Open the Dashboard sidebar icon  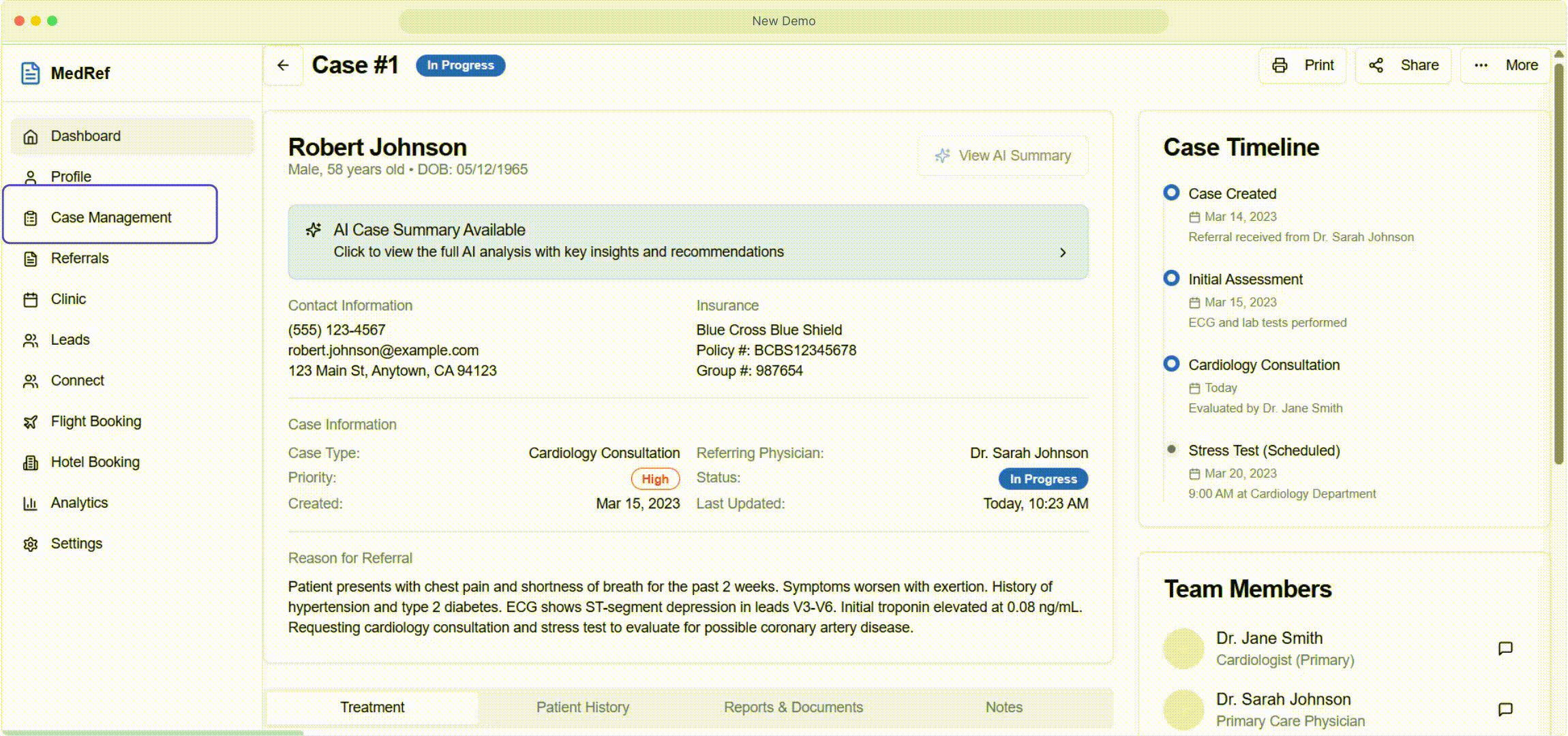click(x=30, y=136)
